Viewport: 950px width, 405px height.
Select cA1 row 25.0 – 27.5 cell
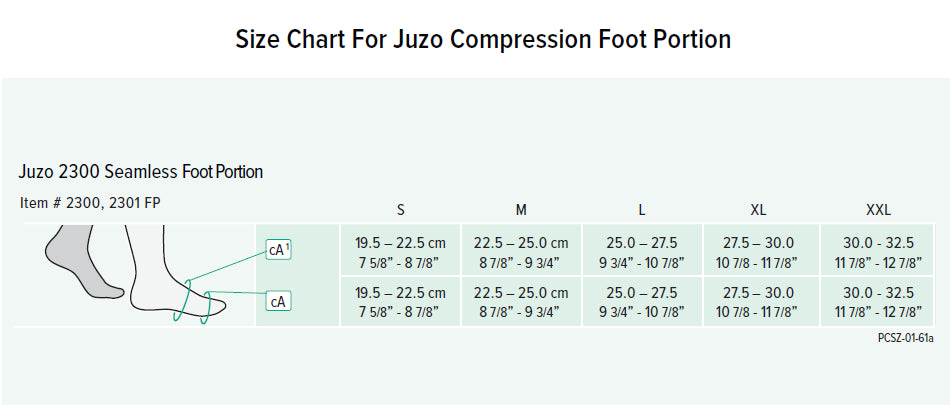coord(641,252)
